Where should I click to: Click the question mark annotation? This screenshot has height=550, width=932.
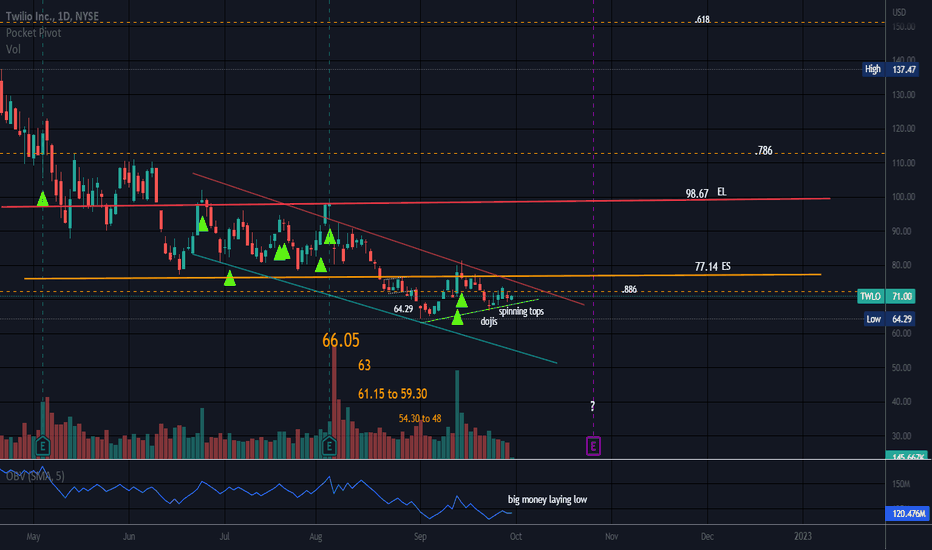coord(592,406)
